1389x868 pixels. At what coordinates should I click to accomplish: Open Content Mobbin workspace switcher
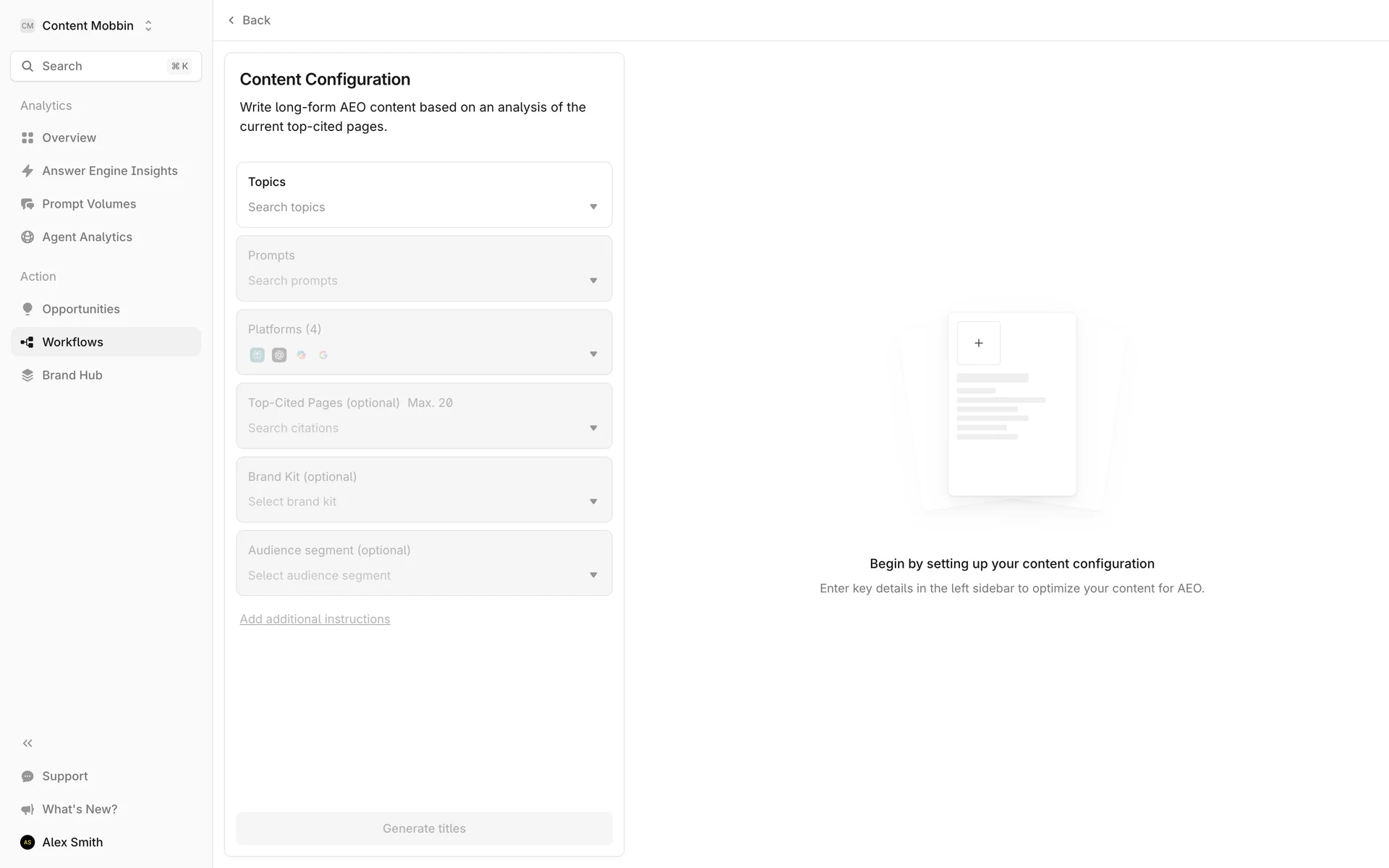[88, 26]
